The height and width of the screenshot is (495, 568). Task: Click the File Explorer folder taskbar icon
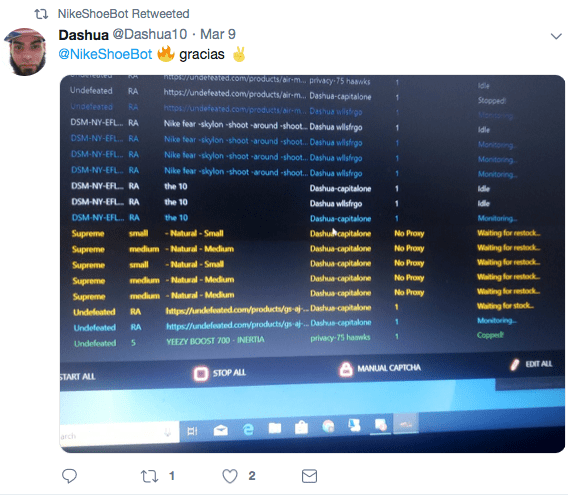275,428
